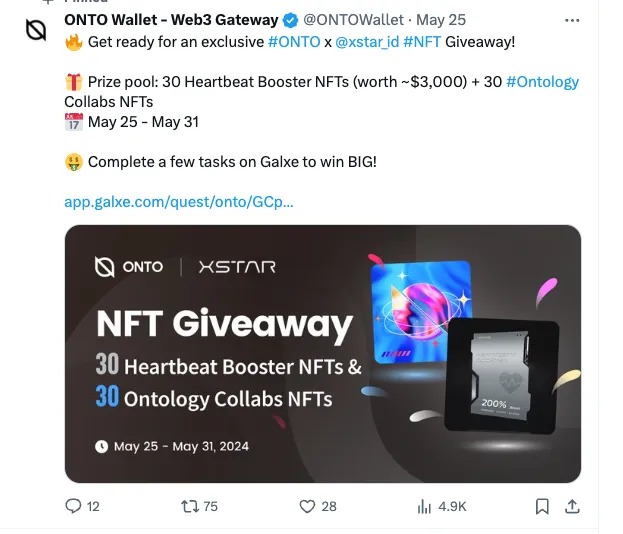623x534 pixels.
Task: Click the blue verified badge
Action: pyautogui.click(x=288, y=20)
